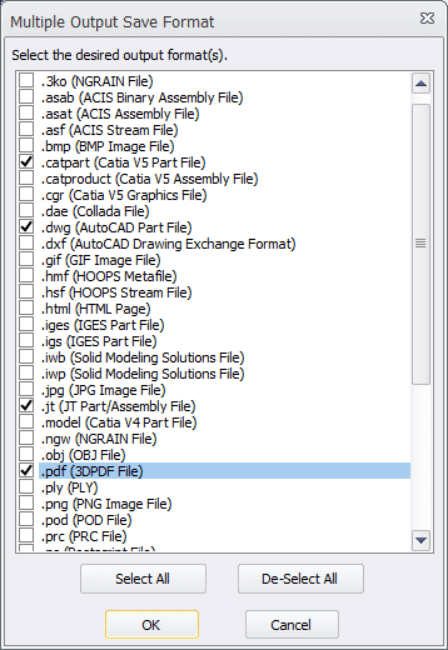Select the '.obj (OBJ File)' row text
The width and height of the screenshot is (448, 650).
[83, 455]
